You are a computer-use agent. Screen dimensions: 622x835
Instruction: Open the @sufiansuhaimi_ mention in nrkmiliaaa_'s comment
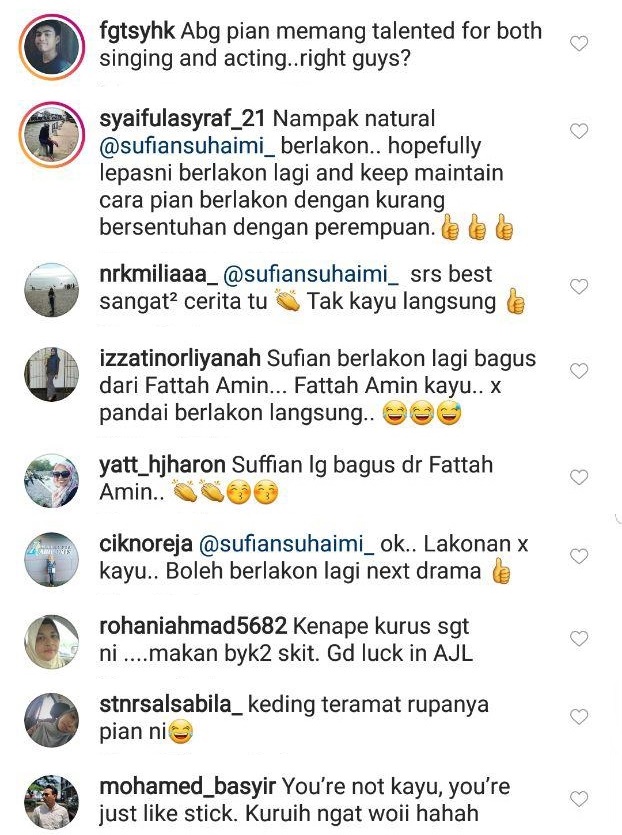pyautogui.click(x=310, y=274)
